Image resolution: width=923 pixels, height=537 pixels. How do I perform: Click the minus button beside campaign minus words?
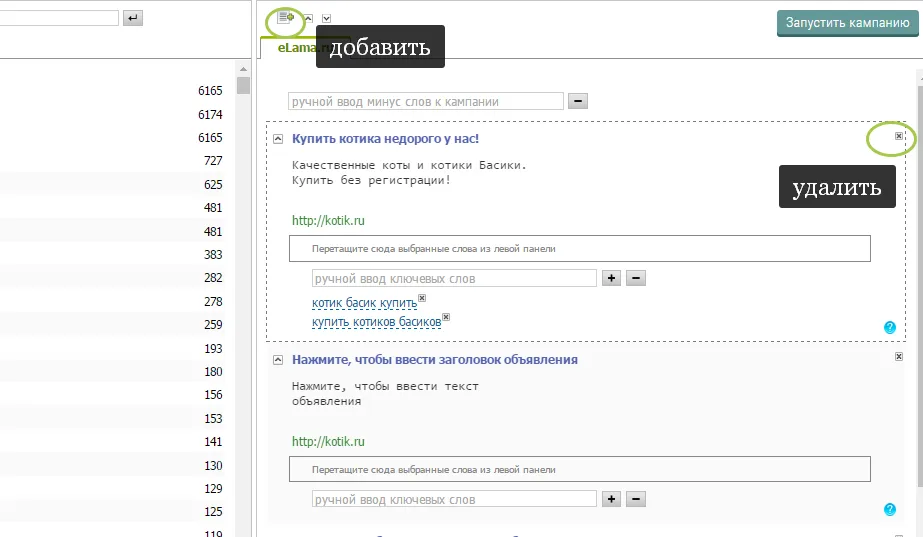pos(577,101)
